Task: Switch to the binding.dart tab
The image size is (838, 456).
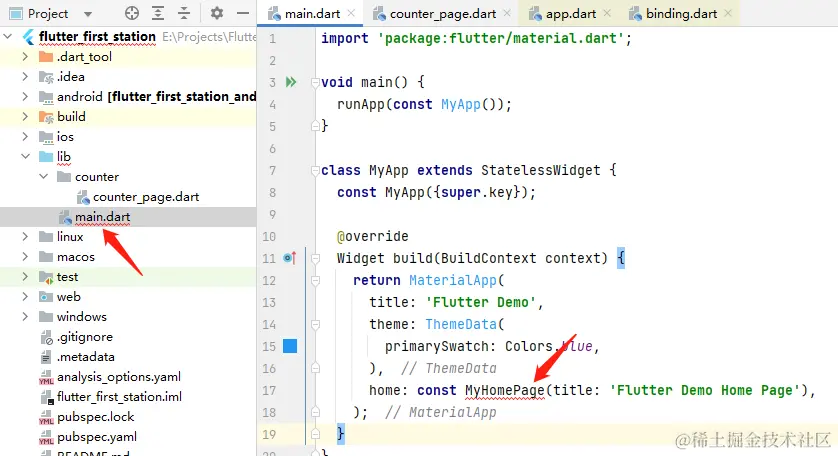Action: pyautogui.click(x=682, y=14)
